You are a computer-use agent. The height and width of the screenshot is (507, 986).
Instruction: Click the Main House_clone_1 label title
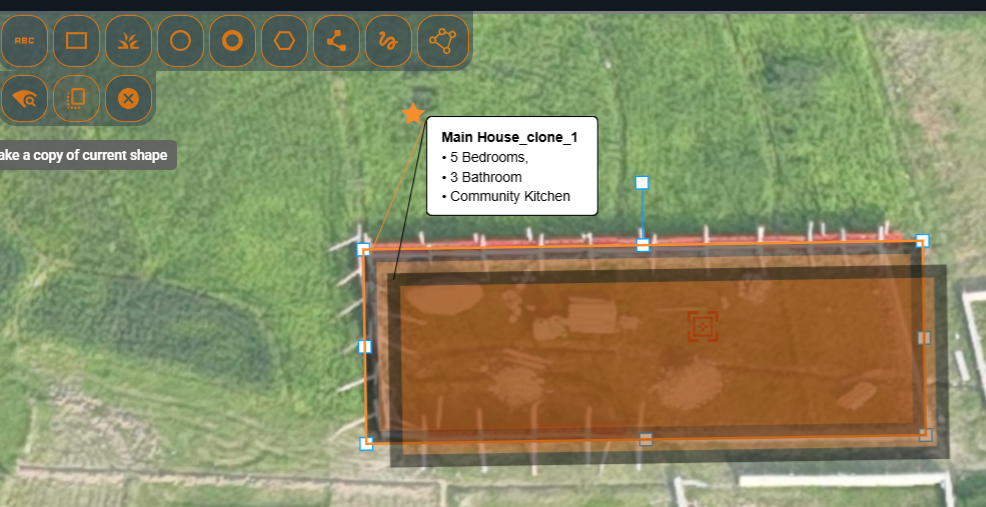[x=510, y=137]
